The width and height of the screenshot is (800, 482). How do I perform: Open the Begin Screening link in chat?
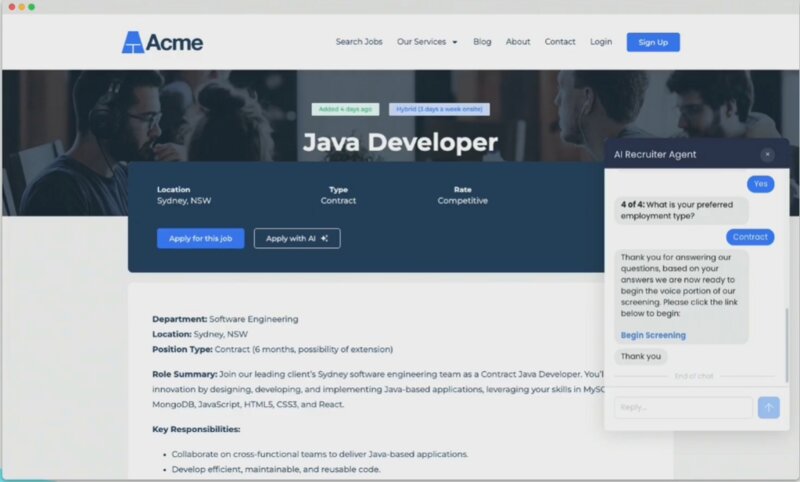pyautogui.click(x=653, y=335)
